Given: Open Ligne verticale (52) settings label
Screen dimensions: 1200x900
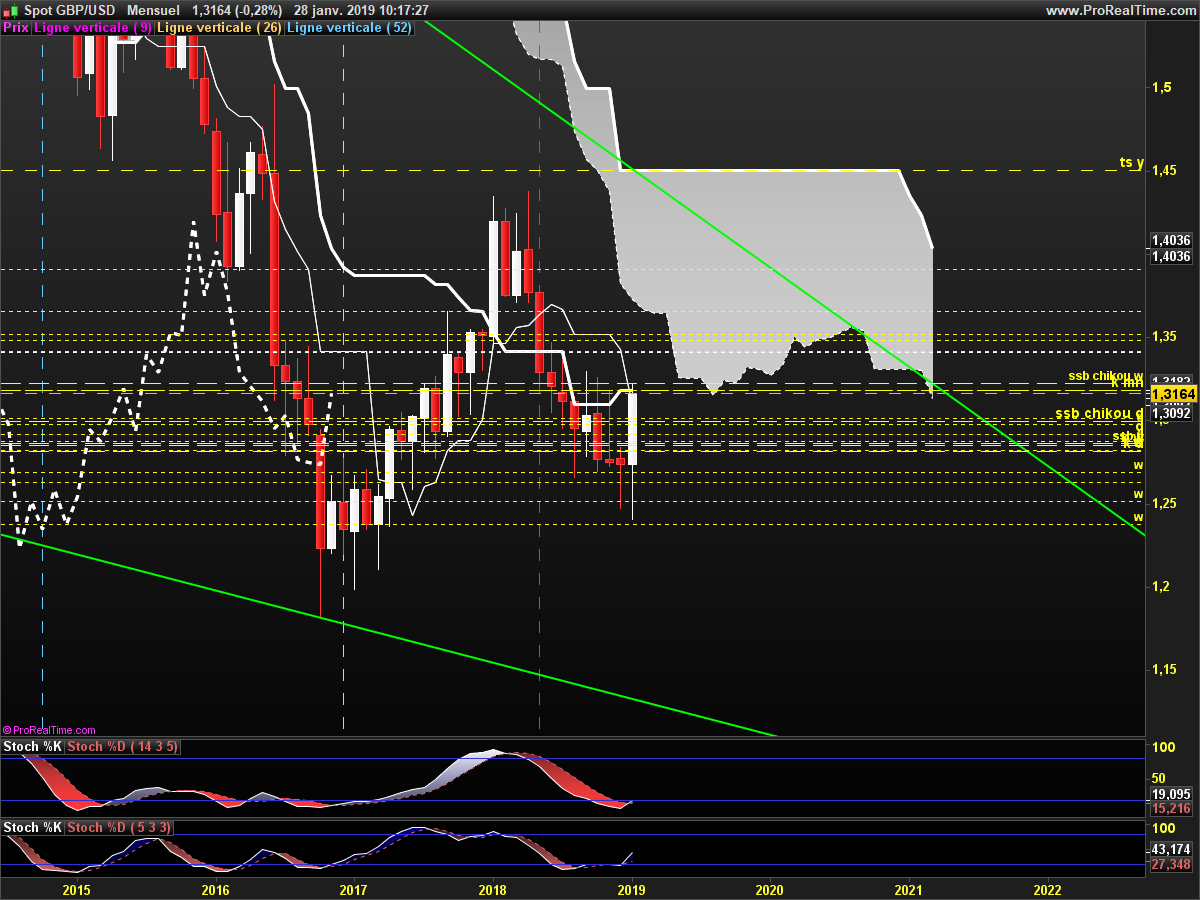Looking at the screenshot, I should (x=349, y=28).
